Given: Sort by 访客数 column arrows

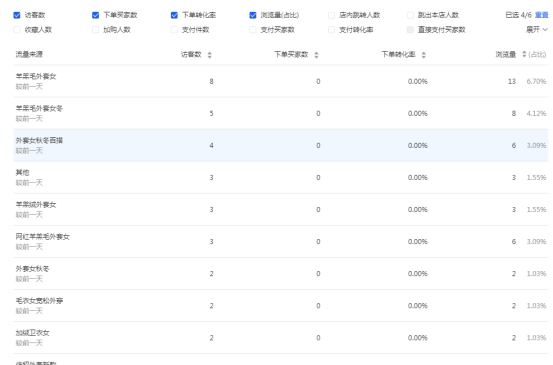Looking at the screenshot, I should pos(209,55).
